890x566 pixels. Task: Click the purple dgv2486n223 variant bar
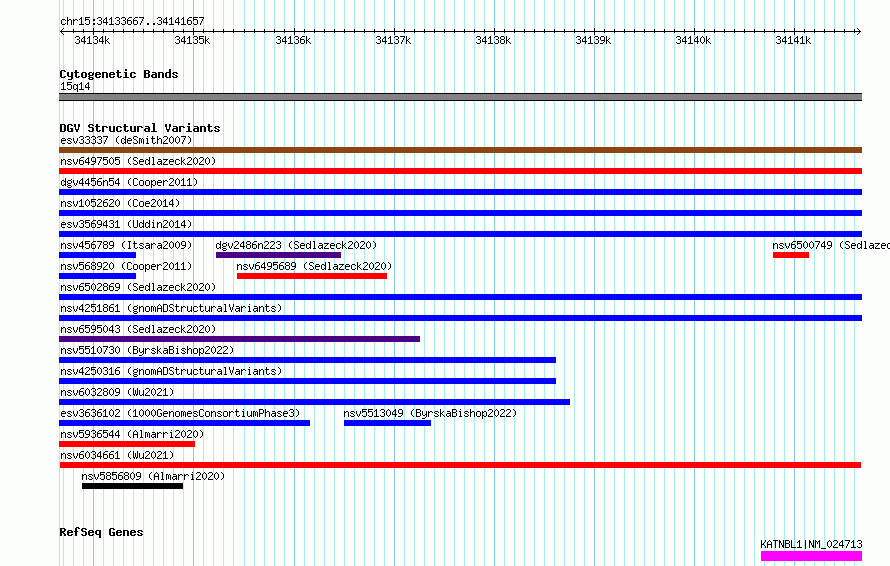click(x=278, y=255)
